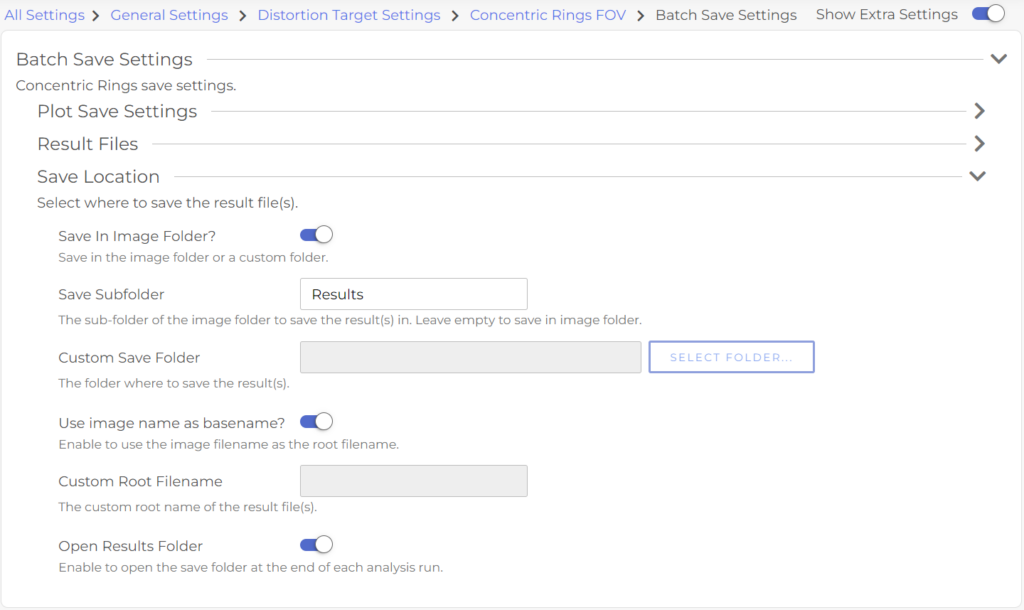Click the Save Subfolder label
The width and height of the screenshot is (1024, 610).
tap(111, 295)
